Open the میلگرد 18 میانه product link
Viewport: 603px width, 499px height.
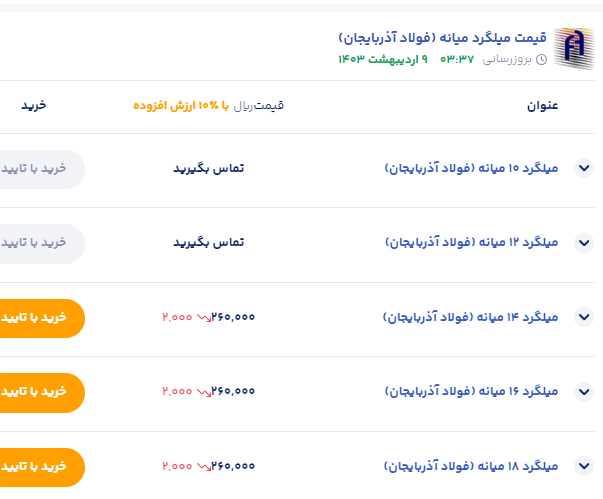(x=471, y=466)
